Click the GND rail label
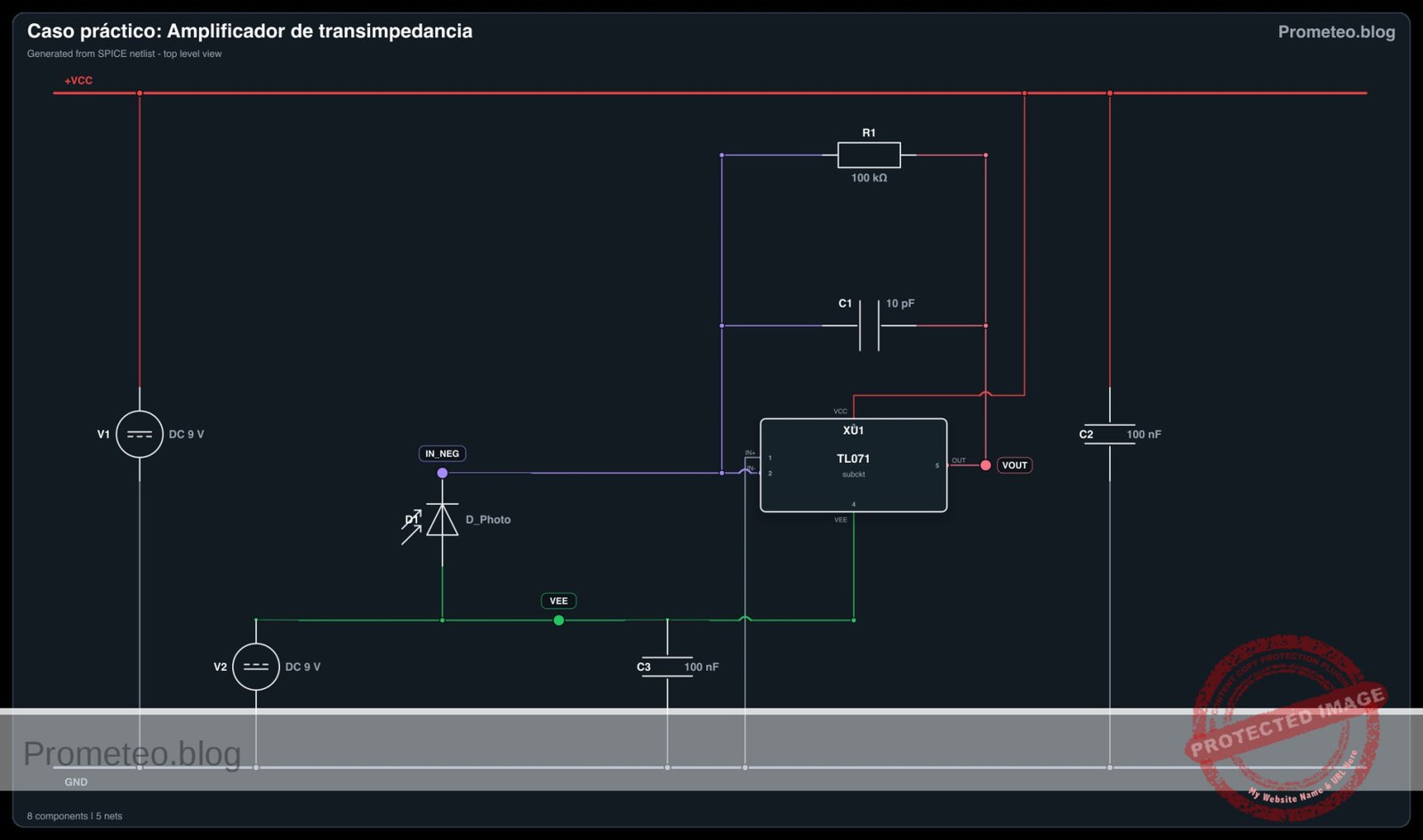Image resolution: width=1423 pixels, height=840 pixels. [76, 782]
